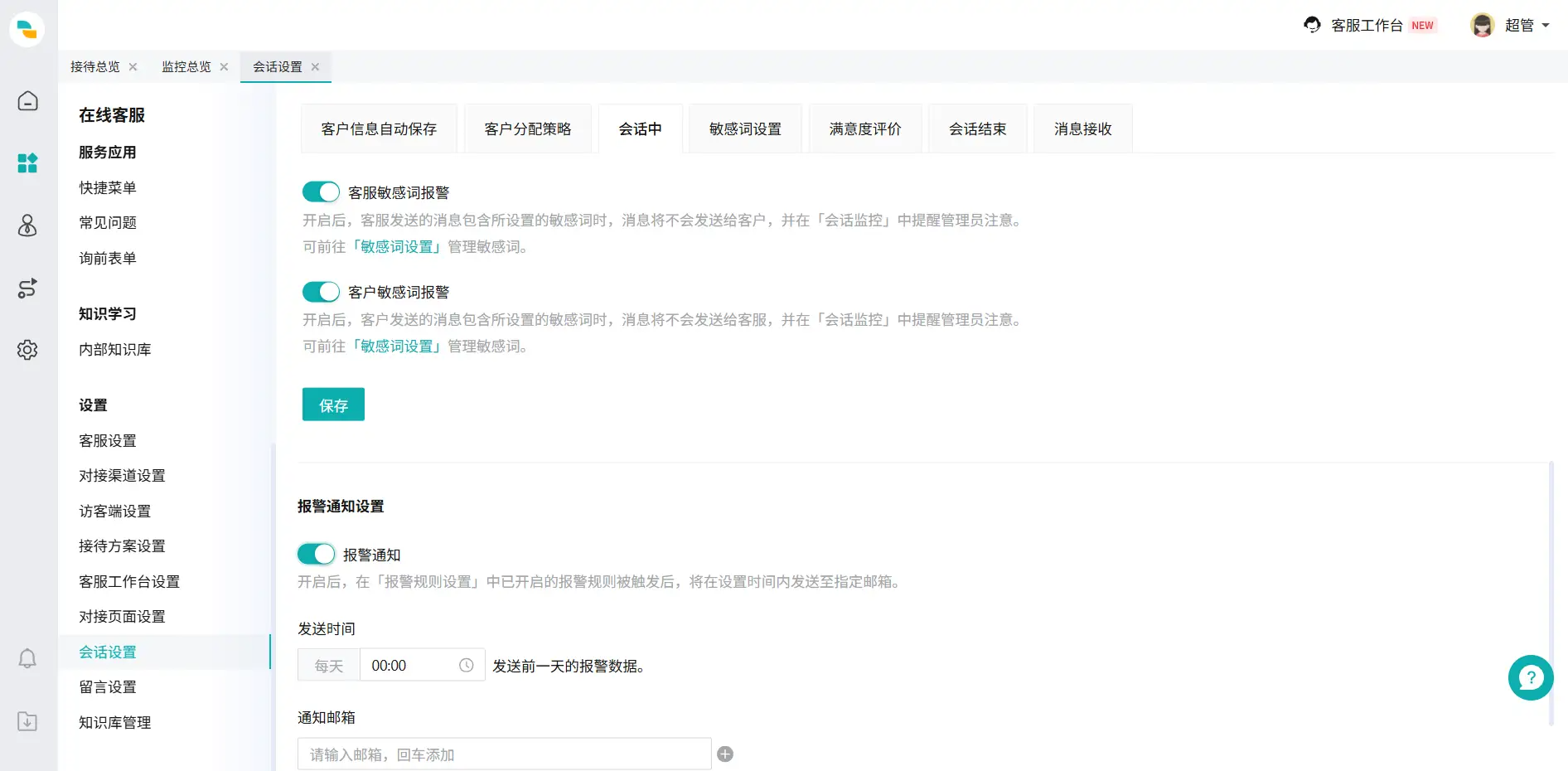Click the clock icon in time field

[467, 666]
